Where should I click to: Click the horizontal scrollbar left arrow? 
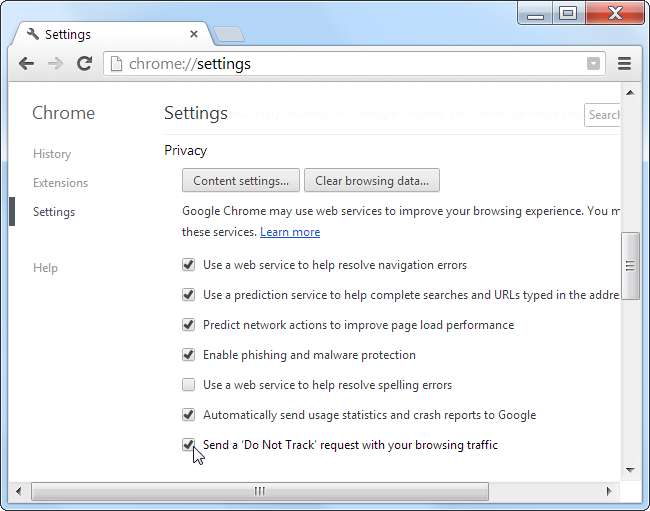click(x=19, y=491)
